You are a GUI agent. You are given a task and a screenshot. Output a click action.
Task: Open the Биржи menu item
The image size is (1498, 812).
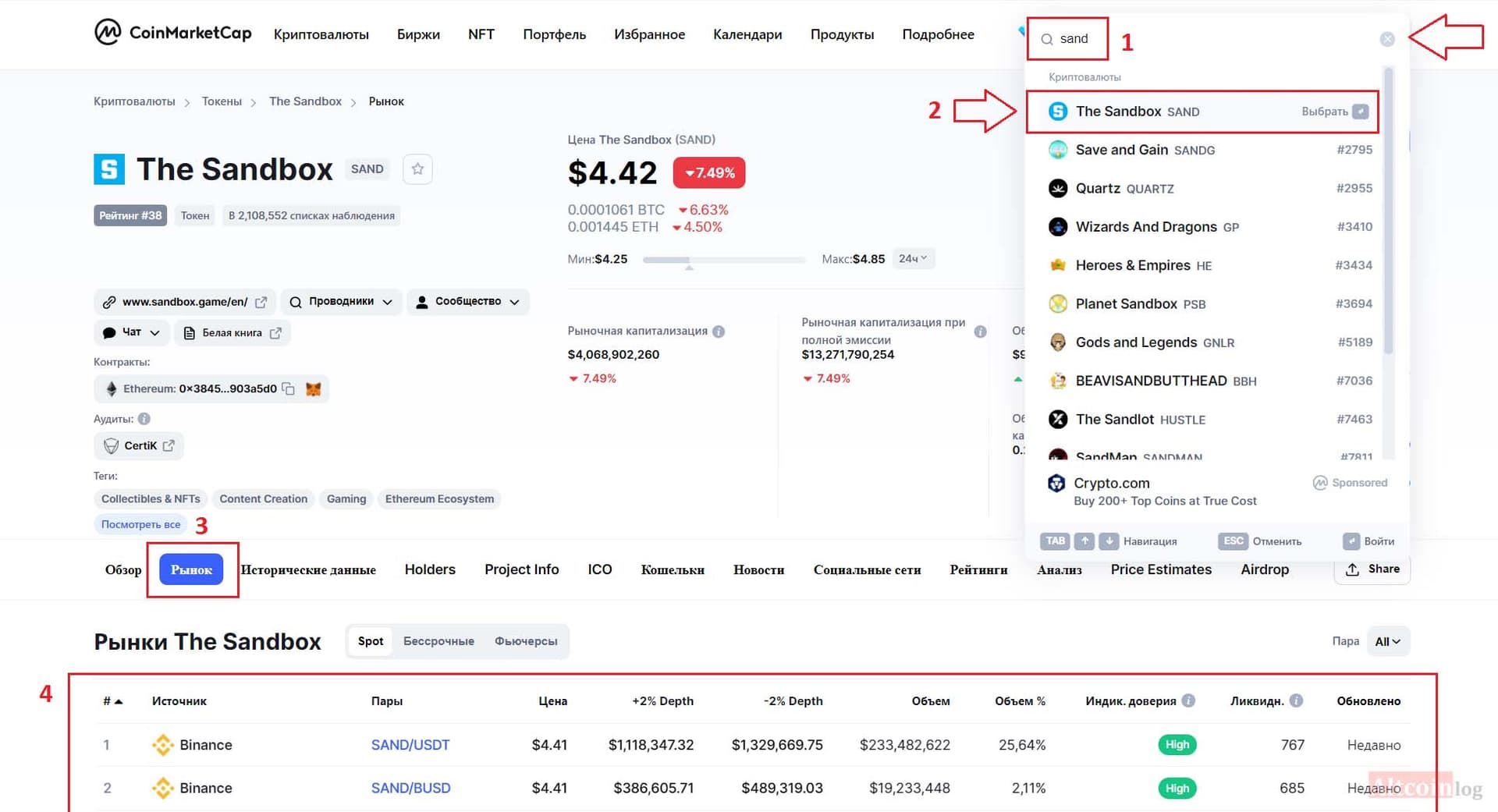tap(418, 34)
